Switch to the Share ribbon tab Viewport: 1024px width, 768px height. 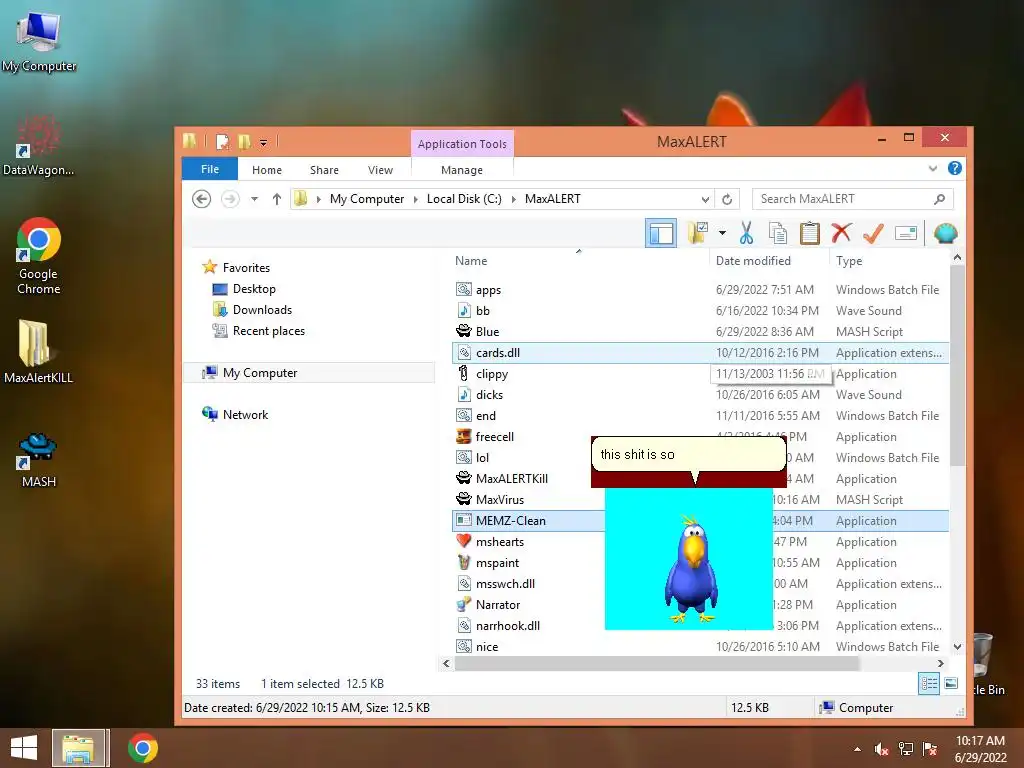(x=324, y=170)
